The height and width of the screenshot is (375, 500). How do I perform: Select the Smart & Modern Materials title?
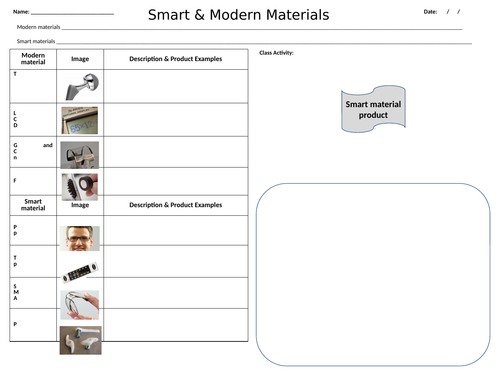click(x=239, y=15)
